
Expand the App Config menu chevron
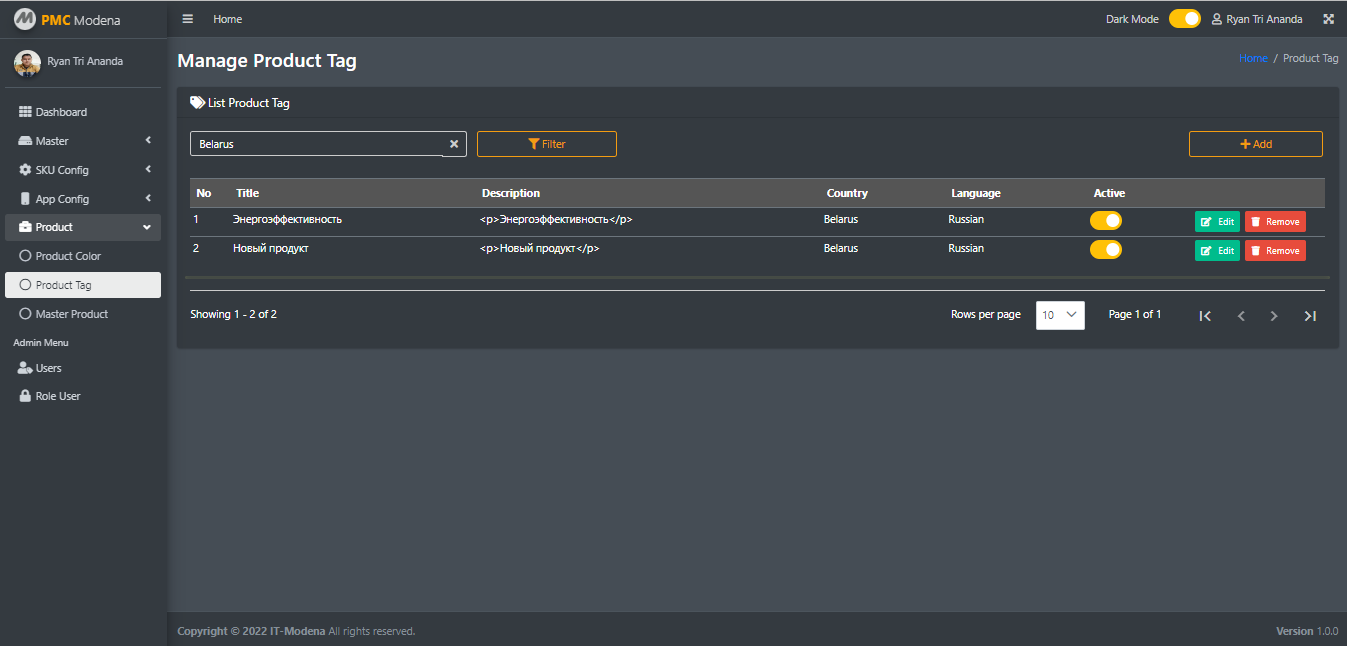(x=148, y=199)
